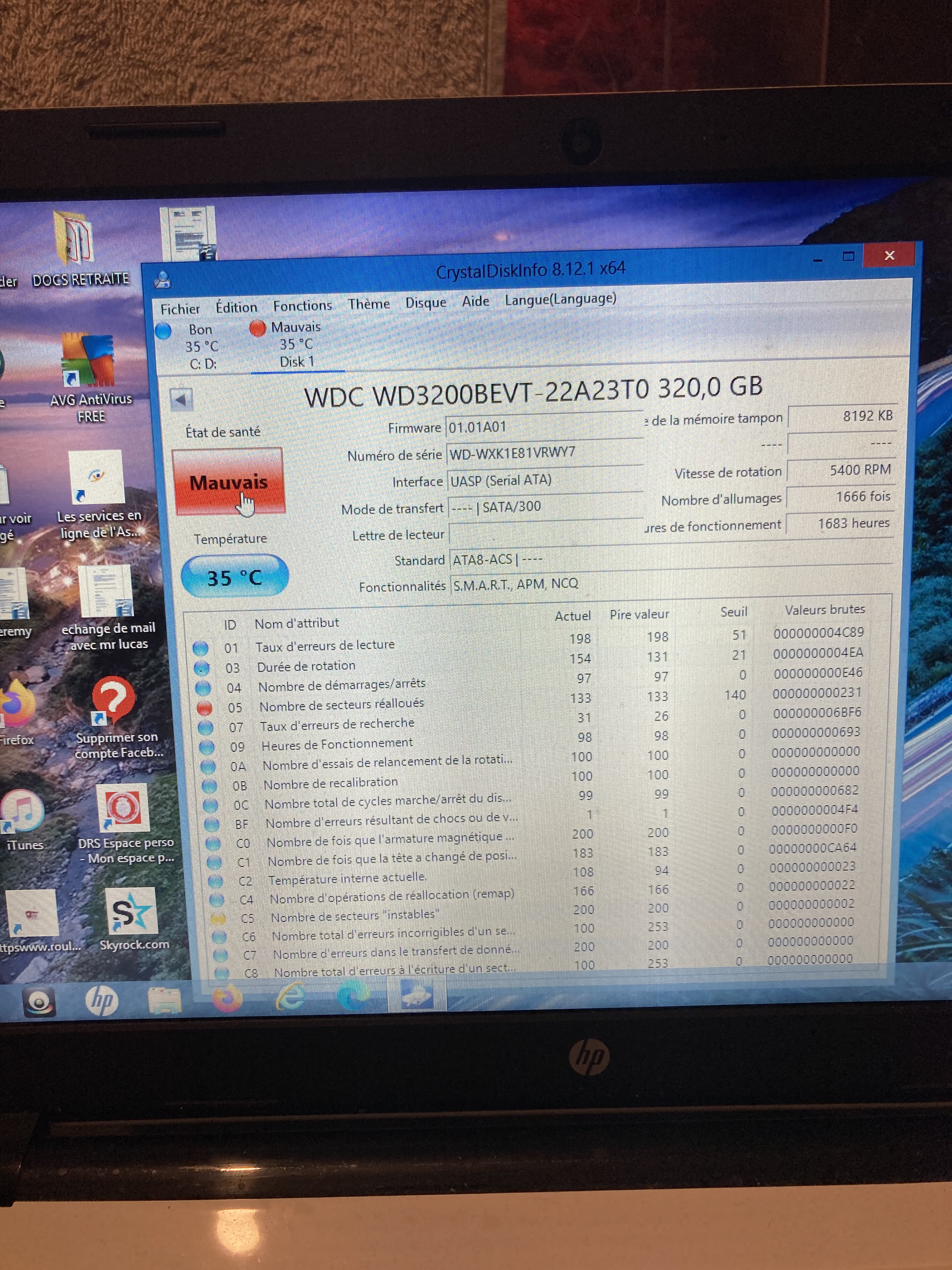Click the power-on count 1666 fois
Image resolution: width=952 pixels, height=1270 pixels.
(841, 497)
